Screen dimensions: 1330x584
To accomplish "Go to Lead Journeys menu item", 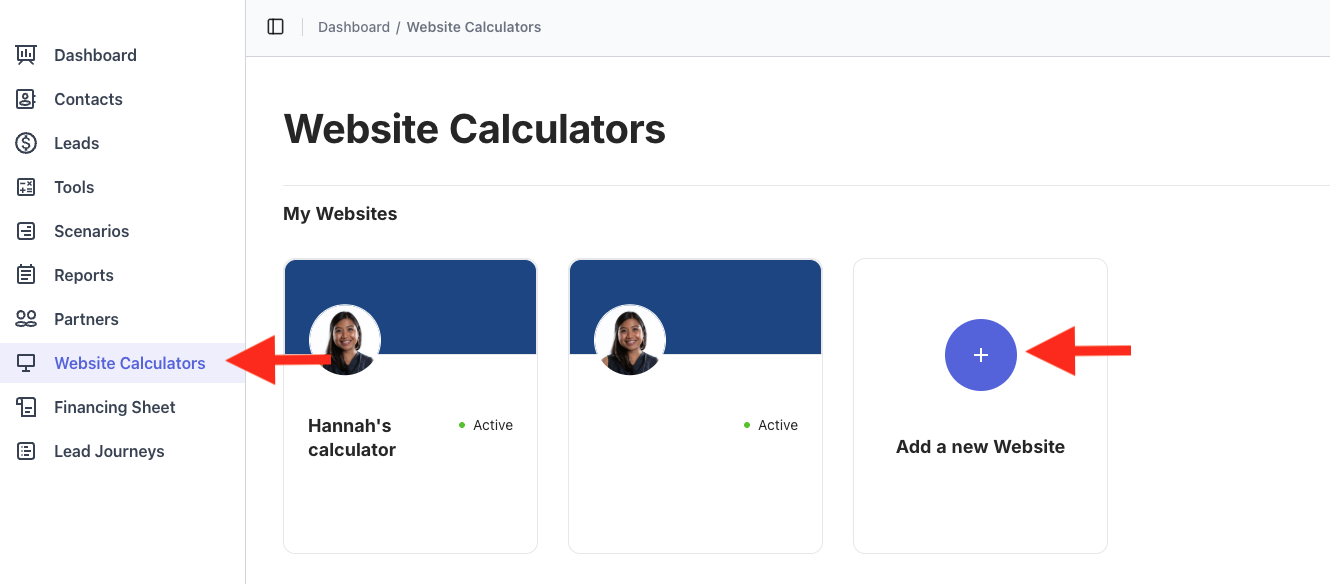I will click(x=109, y=451).
